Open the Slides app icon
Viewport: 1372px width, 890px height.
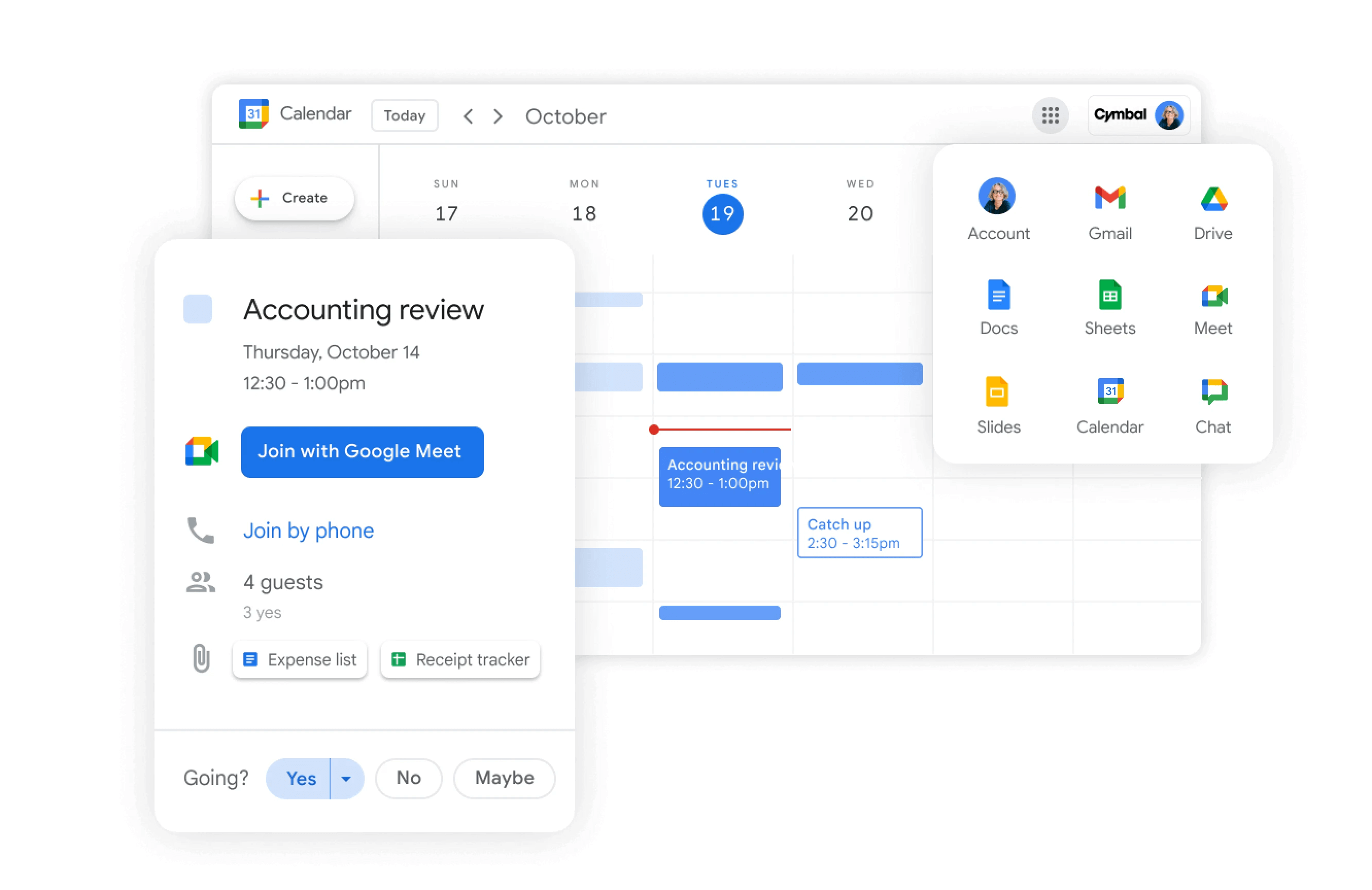pyautogui.click(x=997, y=392)
